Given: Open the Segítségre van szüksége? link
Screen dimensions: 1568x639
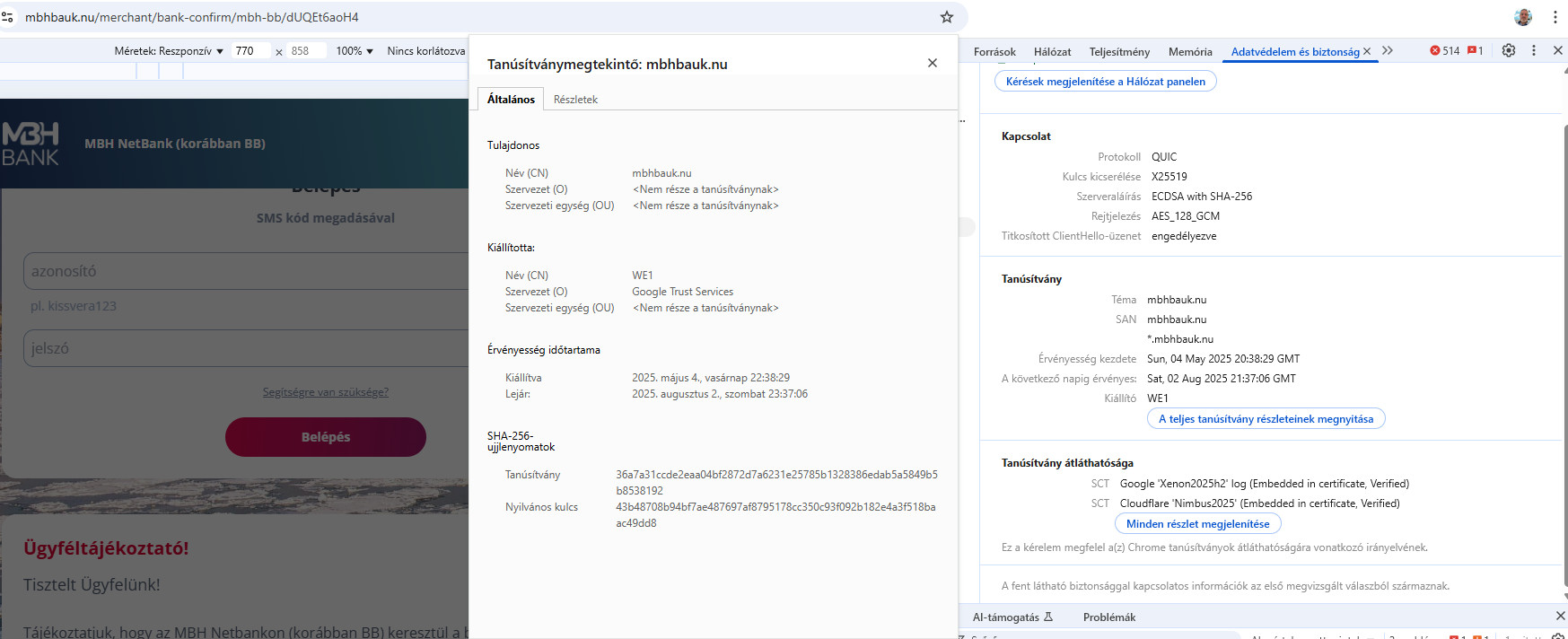Looking at the screenshot, I should point(325,392).
